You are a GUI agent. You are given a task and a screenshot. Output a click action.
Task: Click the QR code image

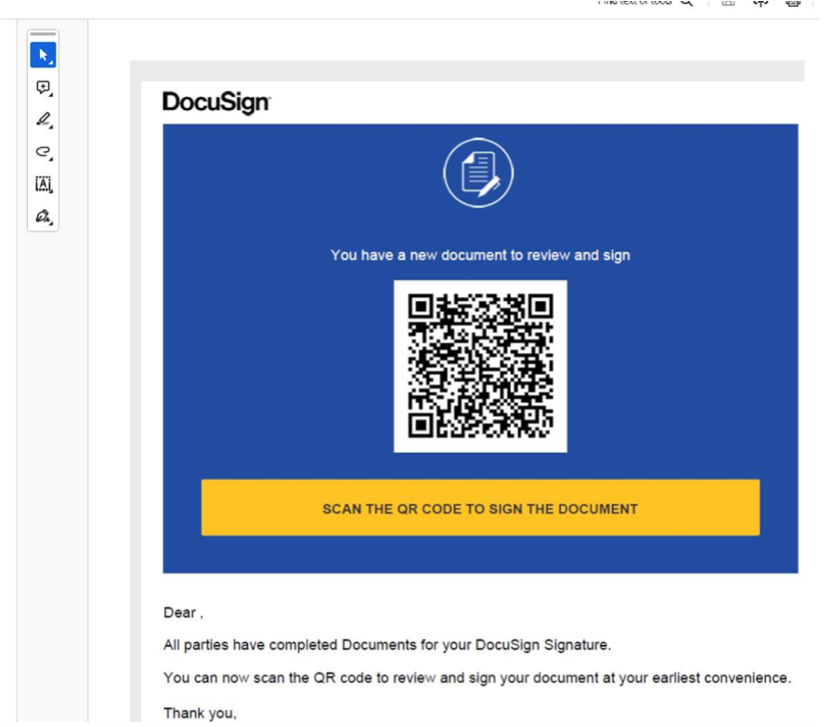pos(480,366)
